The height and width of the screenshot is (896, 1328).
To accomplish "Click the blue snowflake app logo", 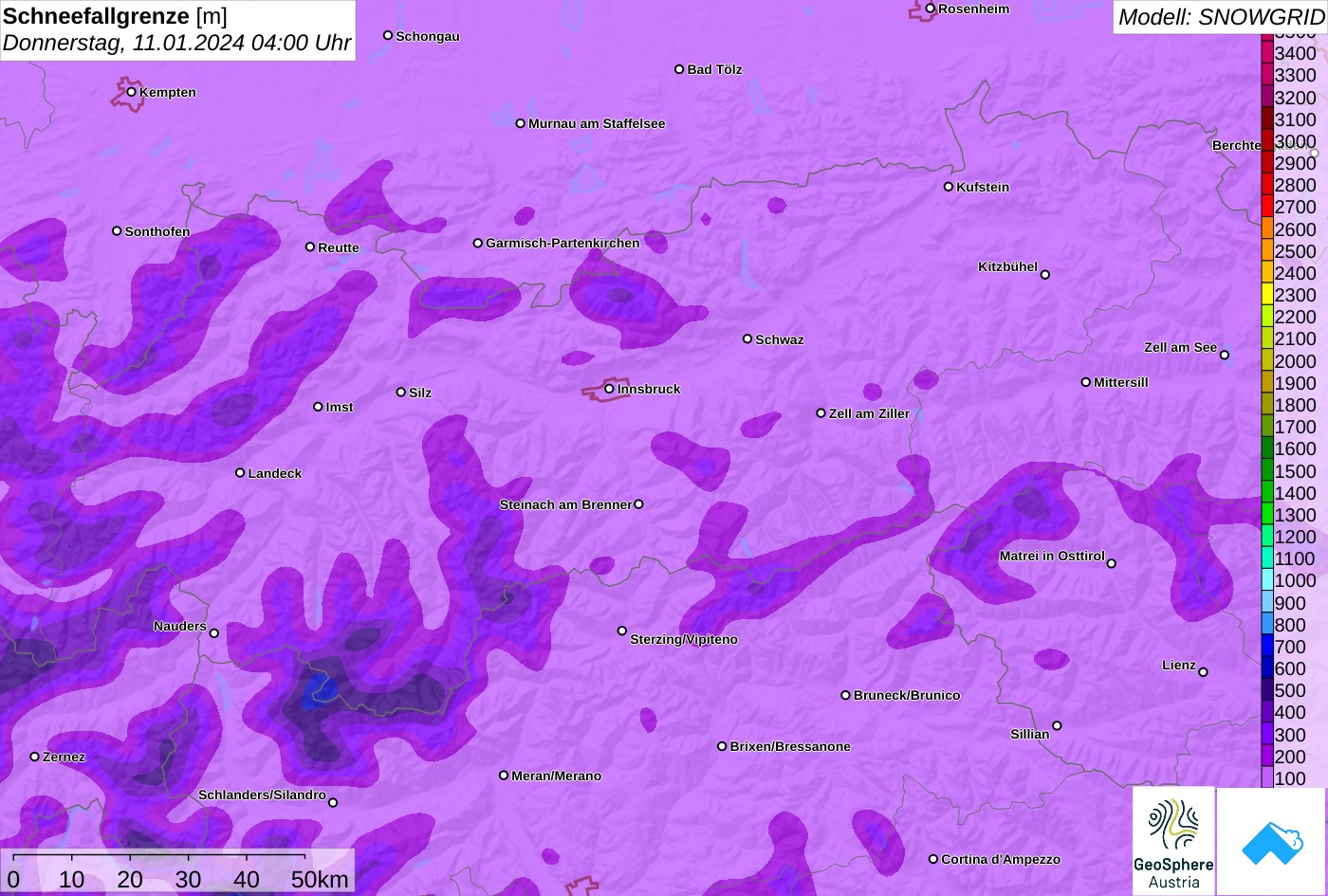I will [x=1272, y=841].
